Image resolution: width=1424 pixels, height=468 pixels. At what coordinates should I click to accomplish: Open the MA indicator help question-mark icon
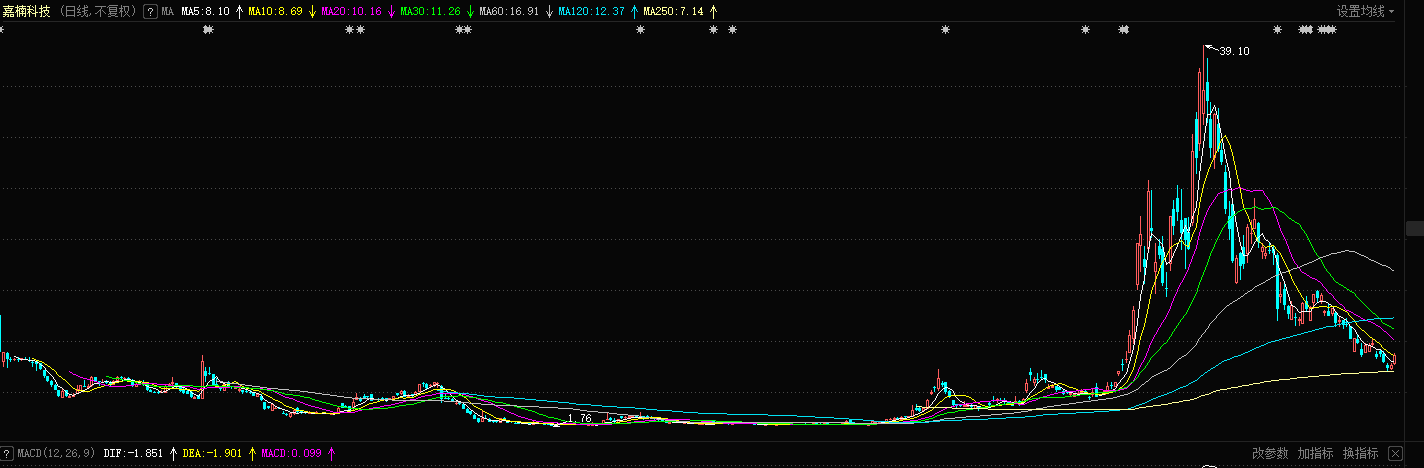click(x=150, y=11)
